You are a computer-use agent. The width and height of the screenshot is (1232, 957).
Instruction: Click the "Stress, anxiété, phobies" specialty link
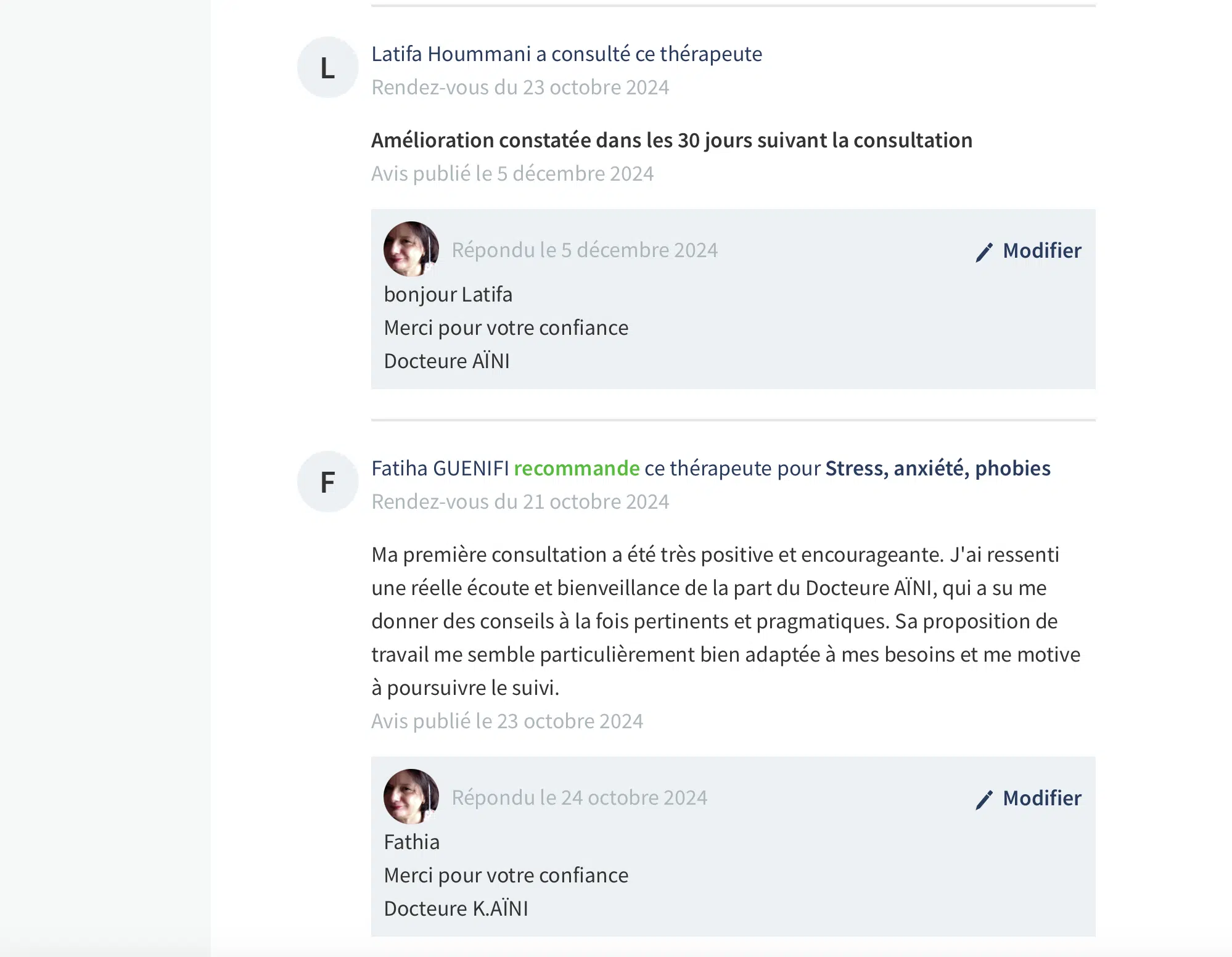(937, 469)
